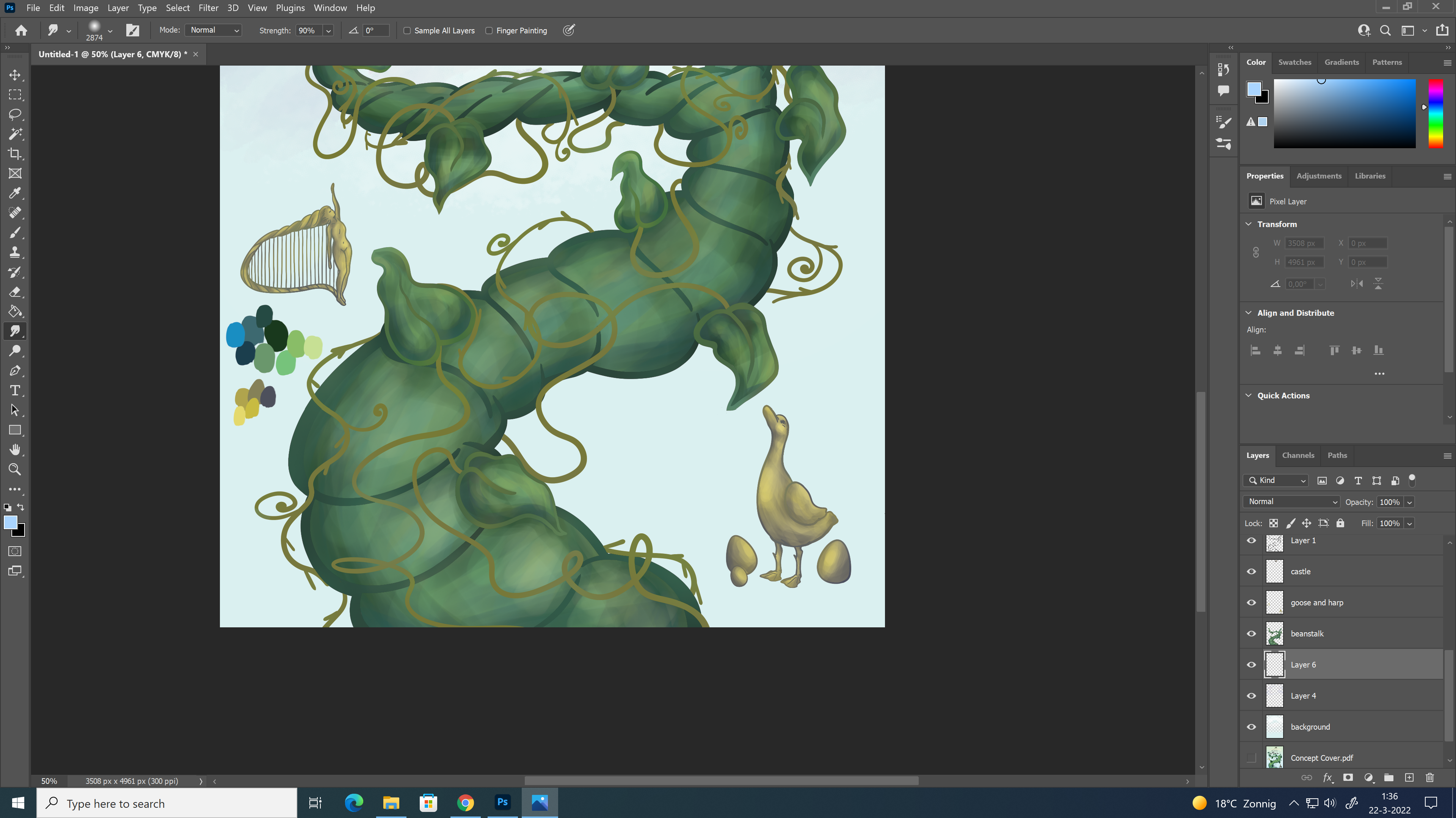Screen dimensions: 1456x818
Task: Open the smudge Mode dropdown
Action: pos(213,30)
